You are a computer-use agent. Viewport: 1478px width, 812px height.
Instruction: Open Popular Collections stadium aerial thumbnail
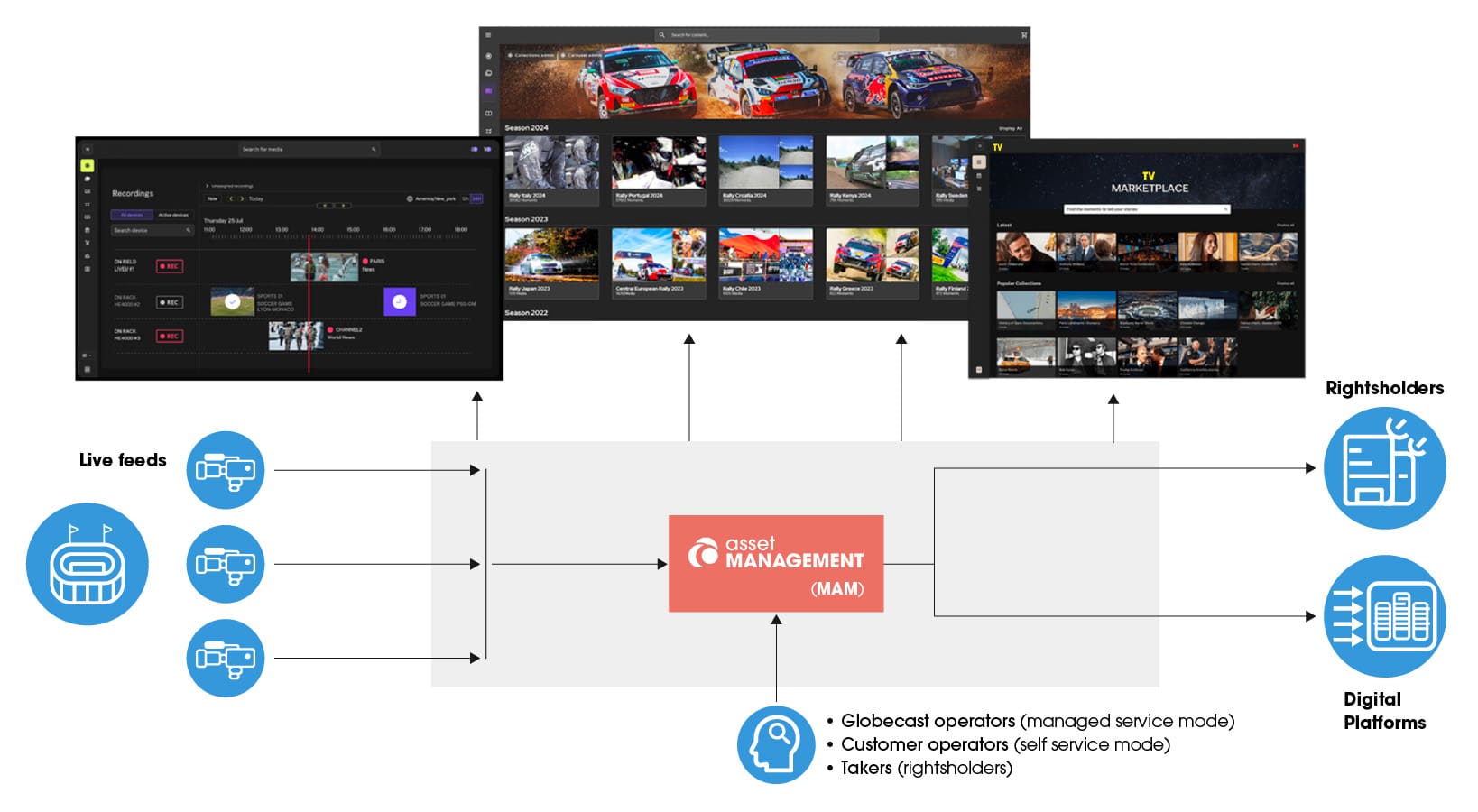[x=1148, y=310]
